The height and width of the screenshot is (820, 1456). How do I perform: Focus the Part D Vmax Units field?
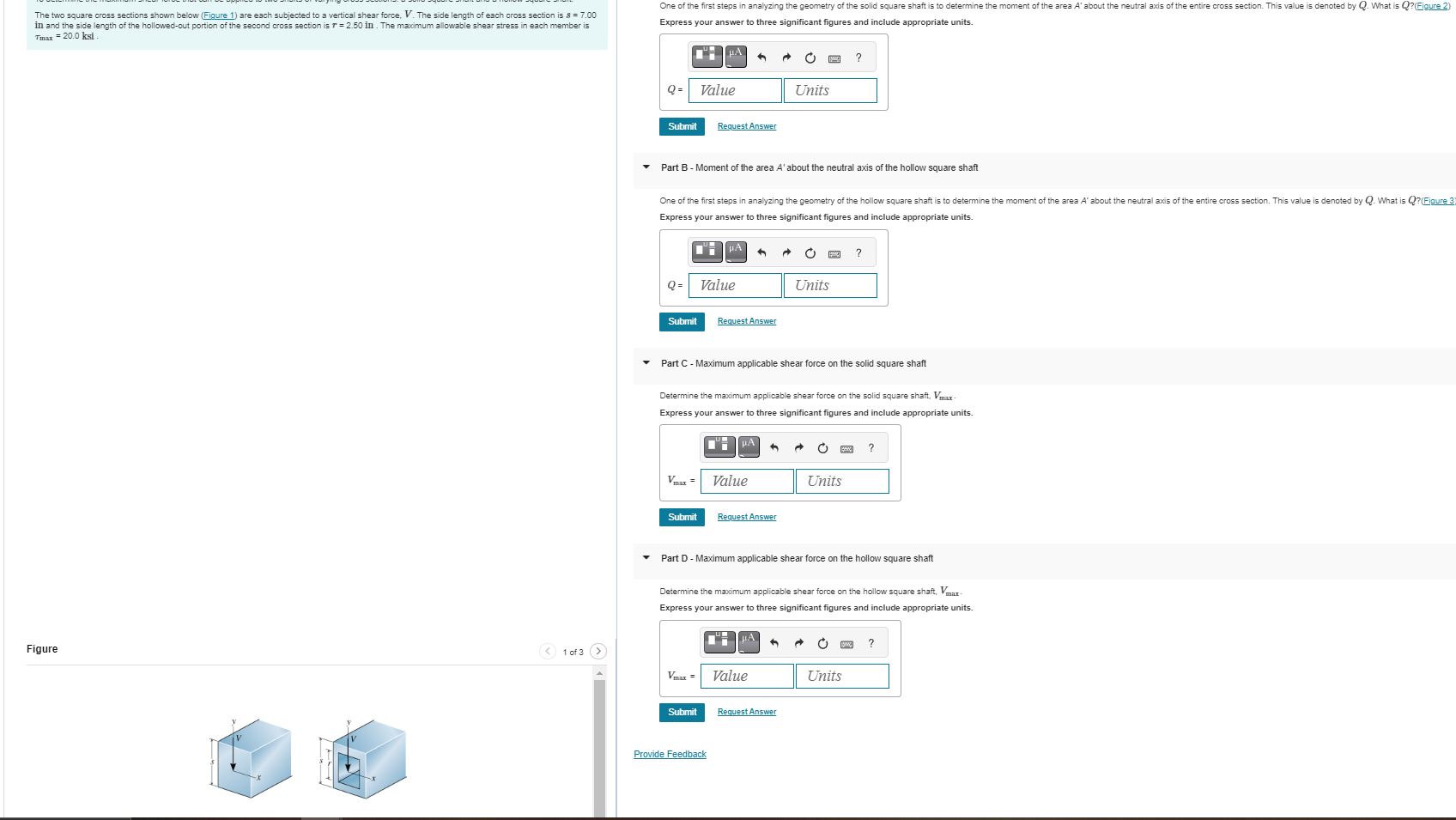842,676
